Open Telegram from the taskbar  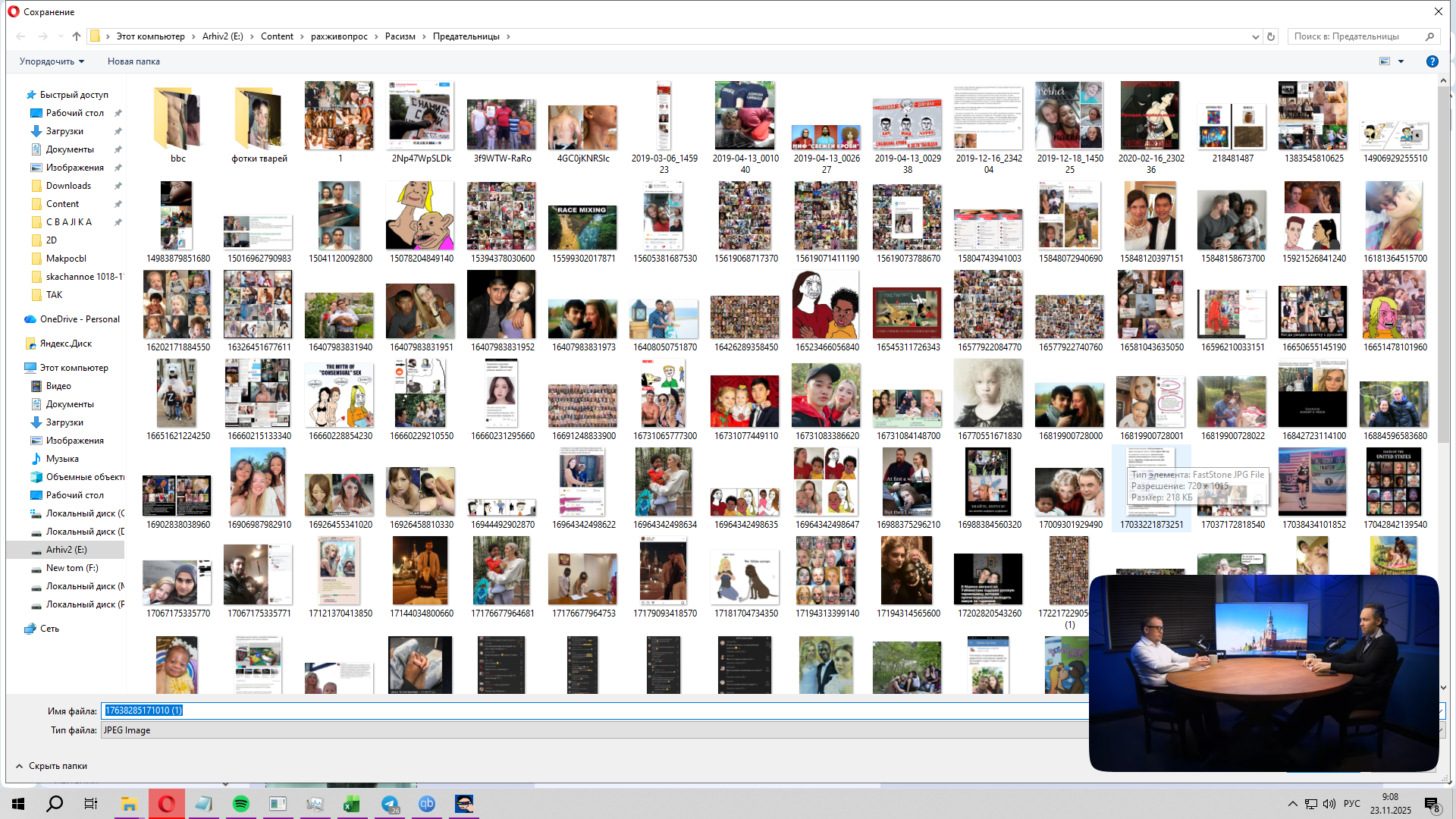pyautogui.click(x=390, y=804)
